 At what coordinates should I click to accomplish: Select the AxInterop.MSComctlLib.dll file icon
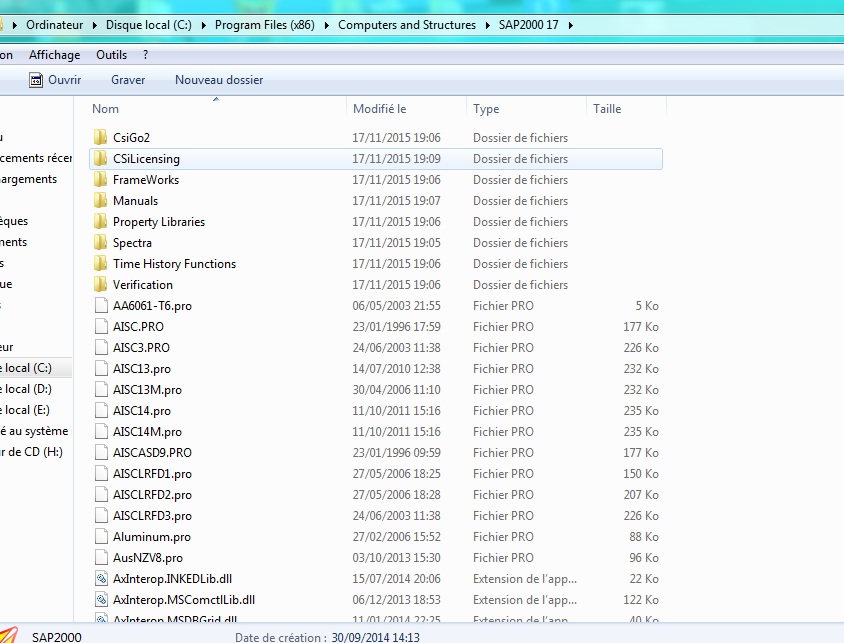(101, 599)
